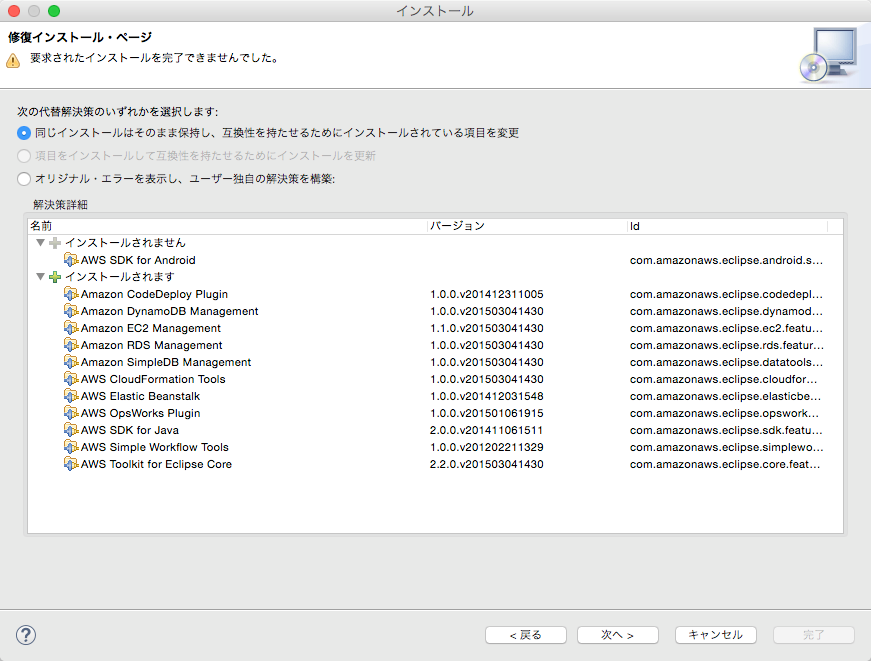Image resolution: width=871 pixels, height=661 pixels.
Task: Select the AWS Toolkit for Eclipse Core name
Action: pos(157,464)
